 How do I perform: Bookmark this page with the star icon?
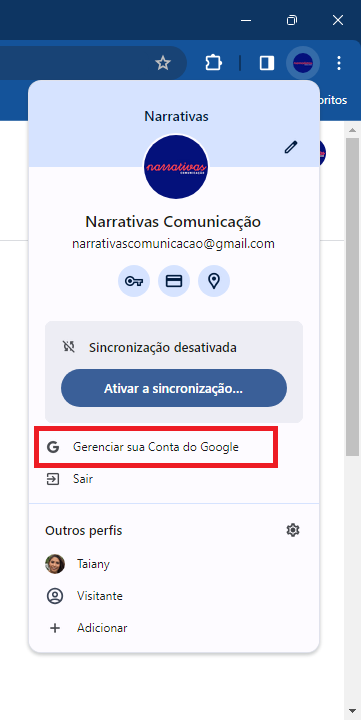click(163, 63)
